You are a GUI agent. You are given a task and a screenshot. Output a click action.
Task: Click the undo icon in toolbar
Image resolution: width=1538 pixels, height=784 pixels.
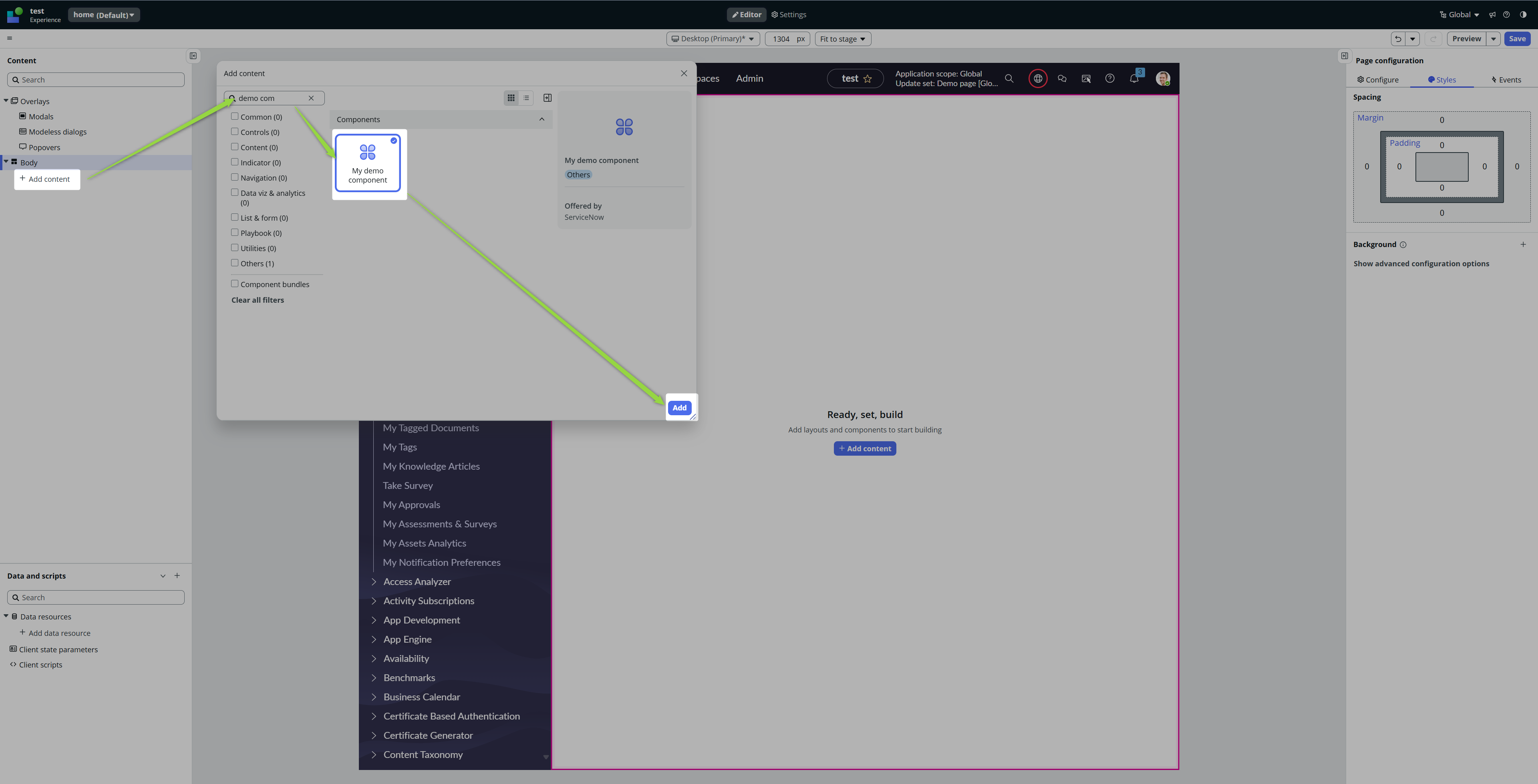[1398, 39]
